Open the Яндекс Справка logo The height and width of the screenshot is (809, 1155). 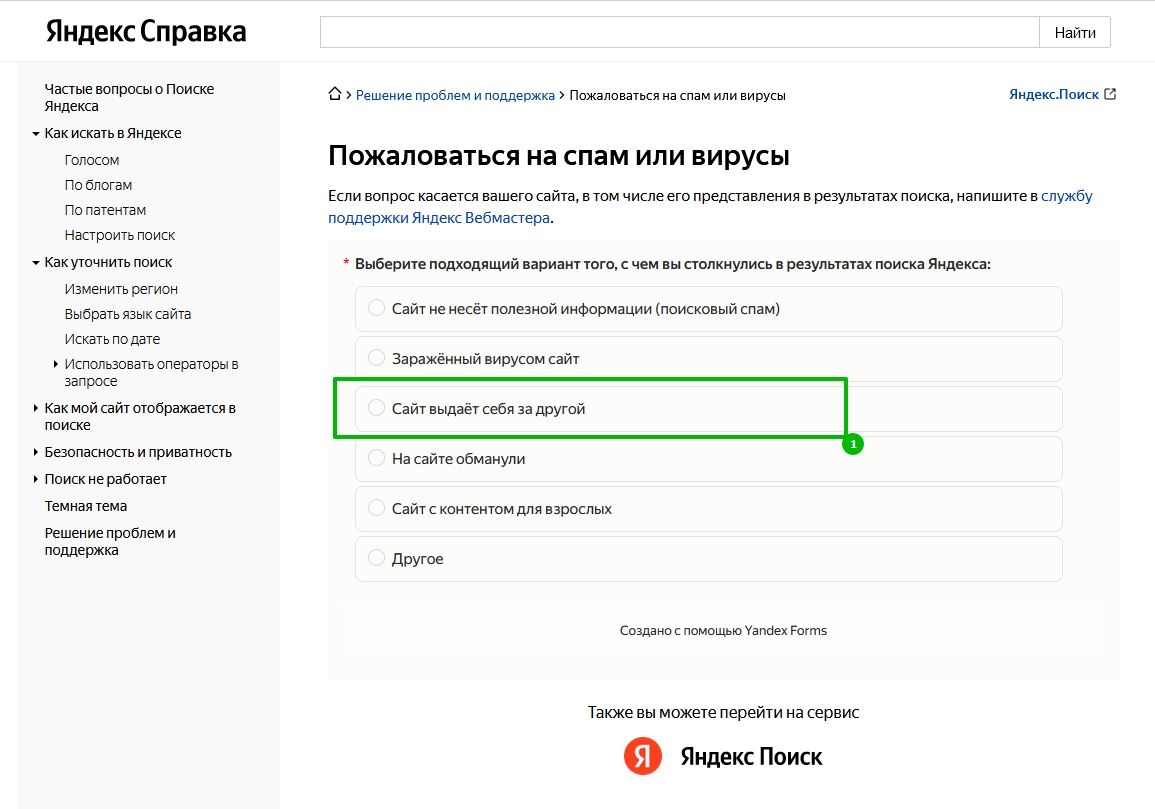click(146, 32)
